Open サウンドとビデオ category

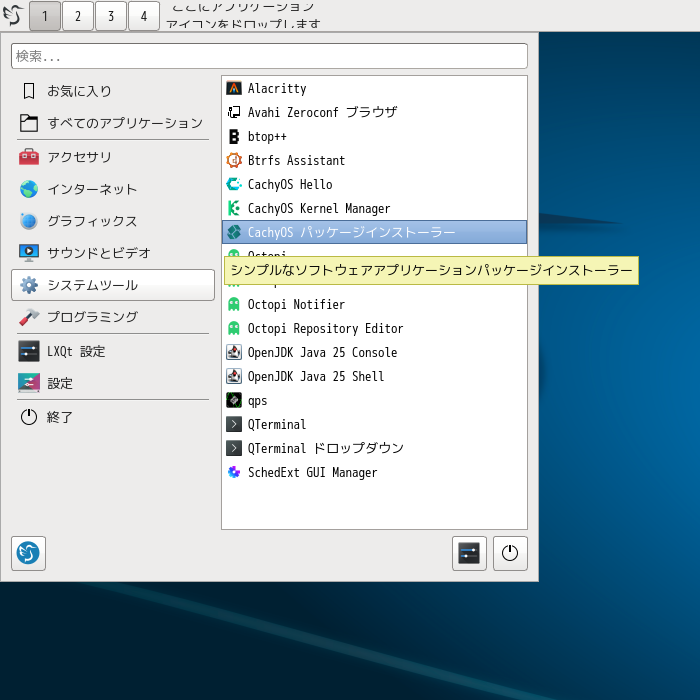[113, 253]
